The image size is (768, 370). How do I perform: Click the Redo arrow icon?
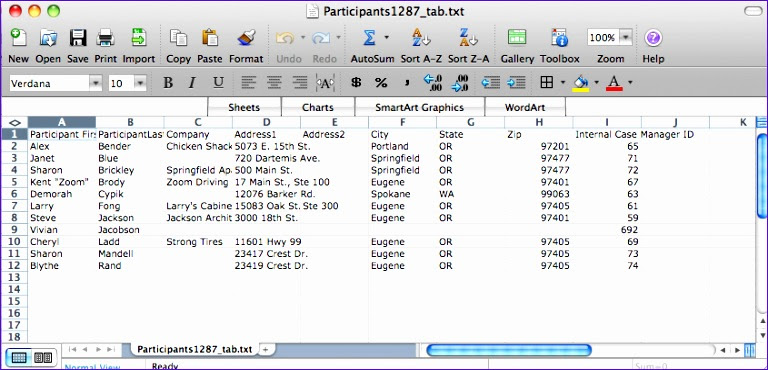(x=320, y=38)
